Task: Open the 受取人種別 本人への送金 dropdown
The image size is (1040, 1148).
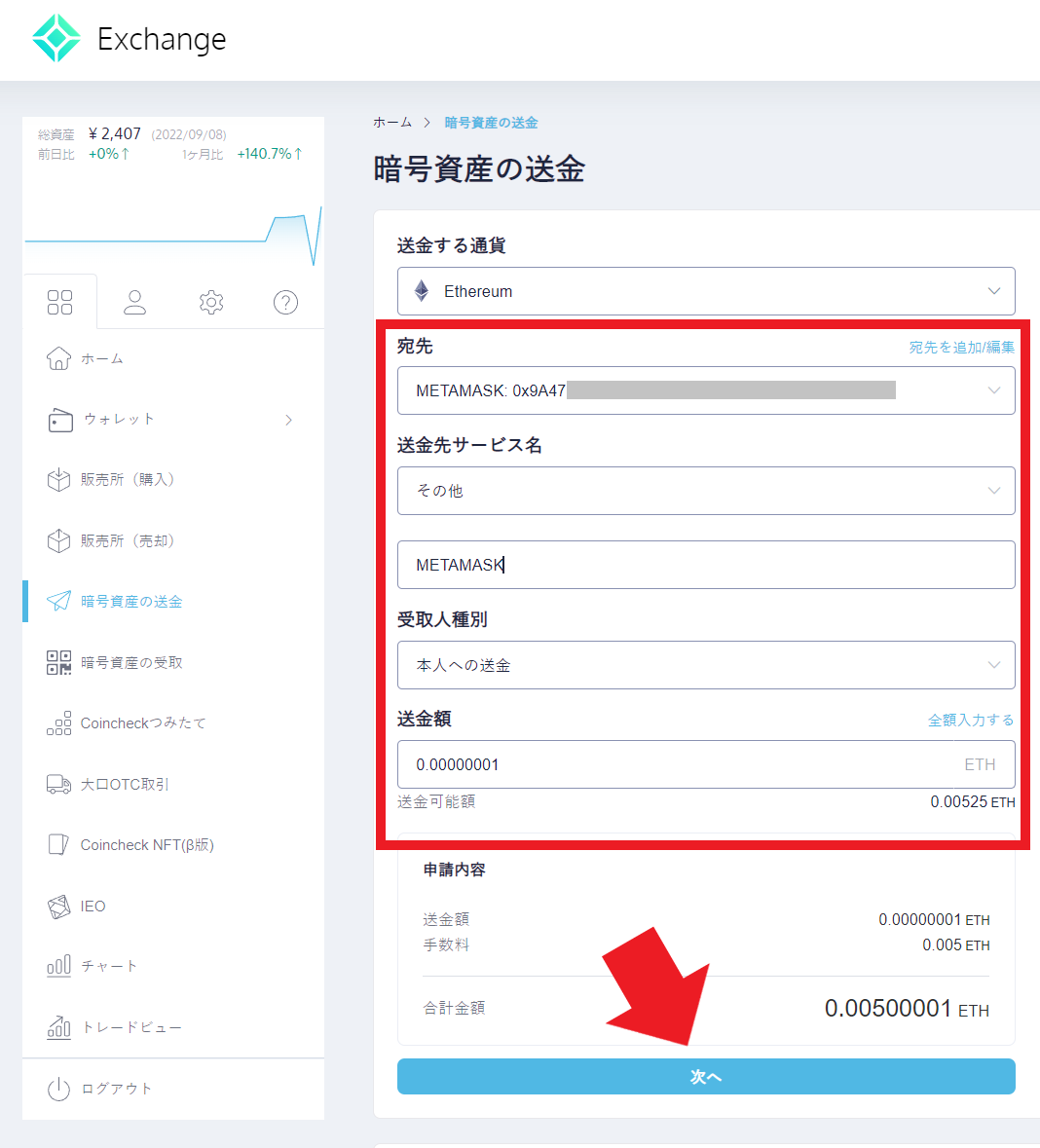Action: point(706,665)
